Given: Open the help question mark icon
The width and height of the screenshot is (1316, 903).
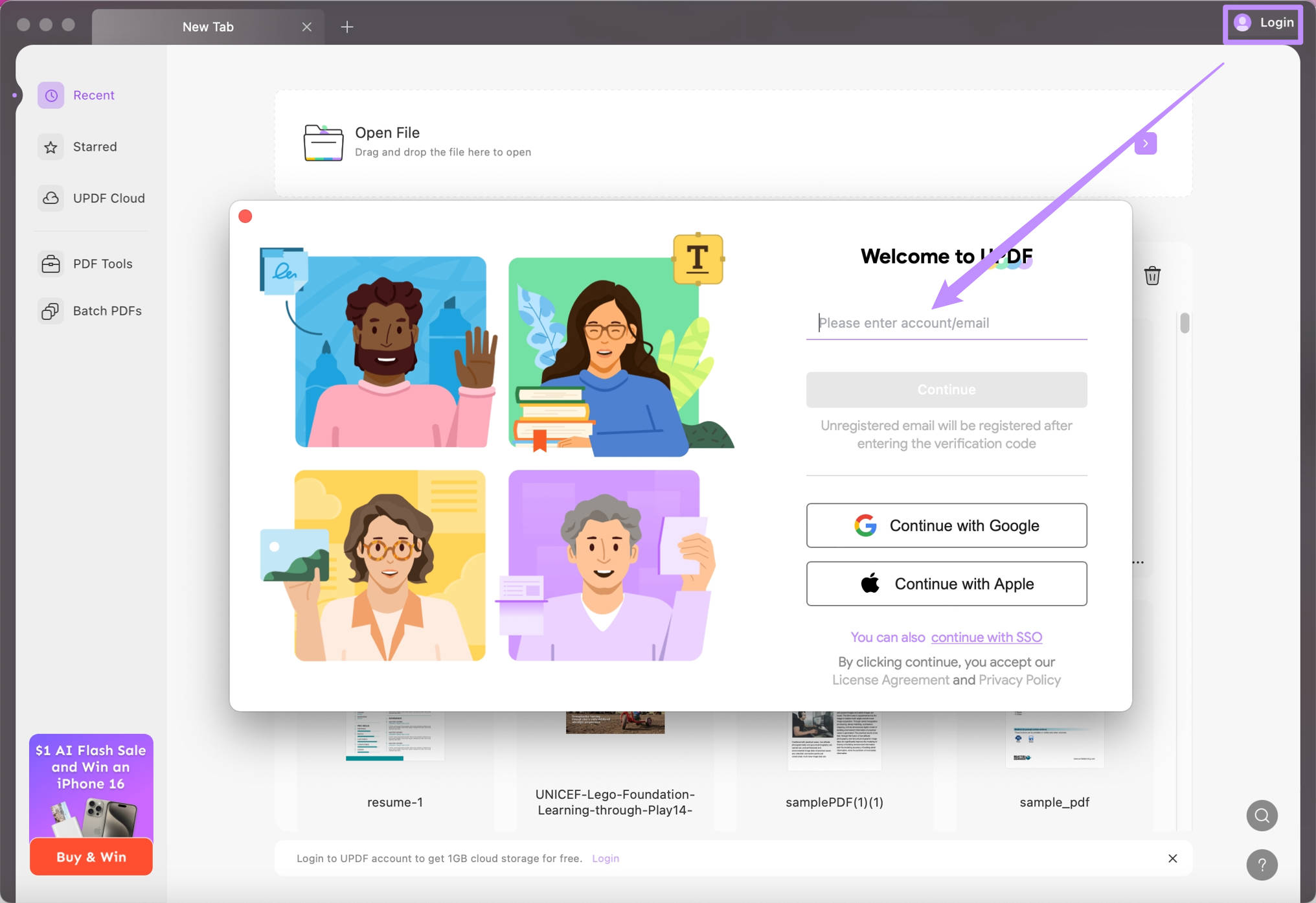Looking at the screenshot, I should click(1262, 865).
